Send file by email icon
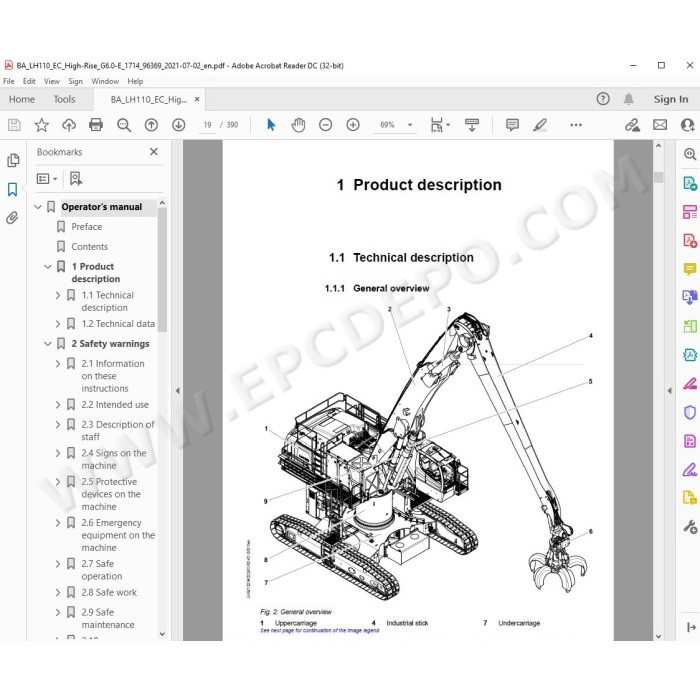This screenshot has height=700, width=700. tap(660, 125)
